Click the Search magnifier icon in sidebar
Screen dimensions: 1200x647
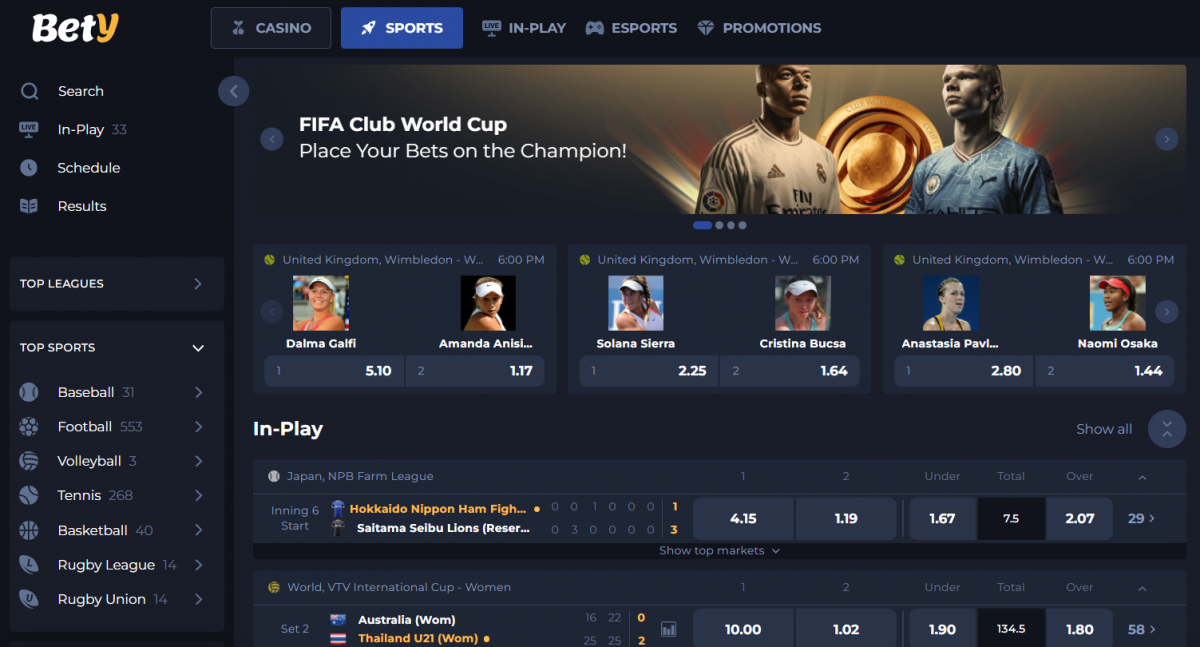point(29,91)
